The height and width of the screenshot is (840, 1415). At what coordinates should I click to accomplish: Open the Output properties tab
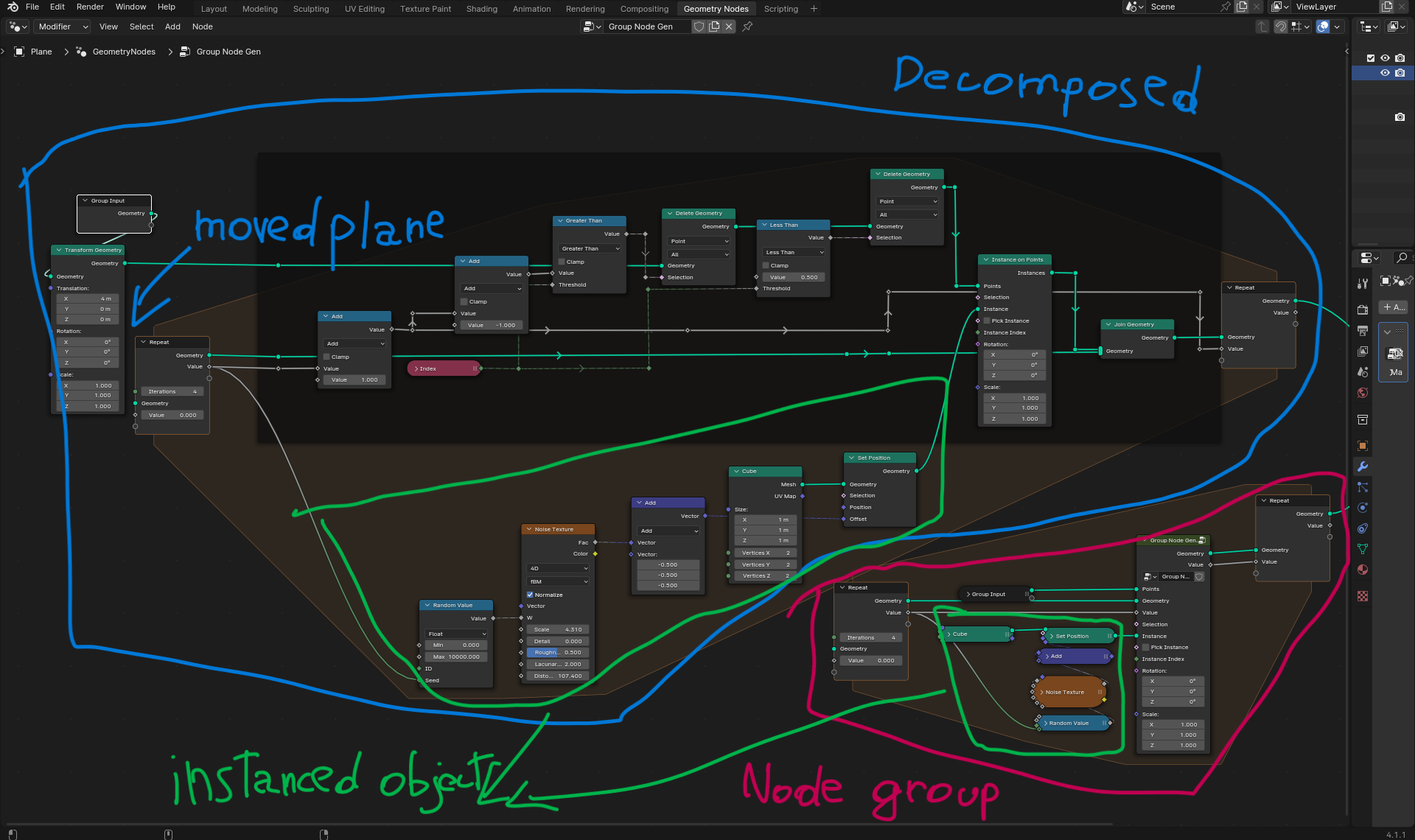pos(1362,331)
